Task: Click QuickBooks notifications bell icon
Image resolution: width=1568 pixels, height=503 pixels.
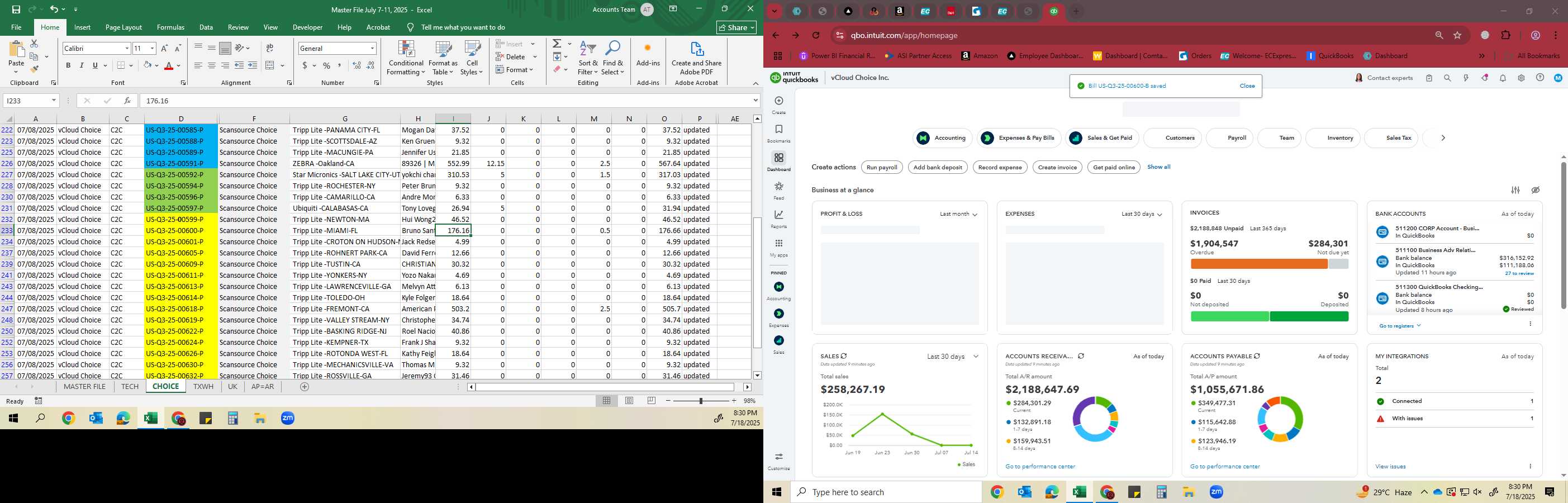Action: pos(1502,78)
